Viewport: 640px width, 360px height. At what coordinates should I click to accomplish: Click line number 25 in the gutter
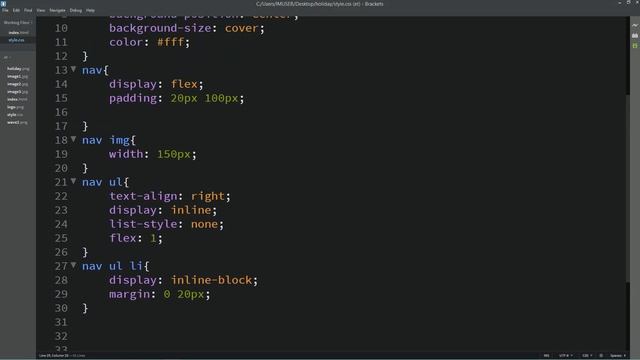(x=61, y=238)
